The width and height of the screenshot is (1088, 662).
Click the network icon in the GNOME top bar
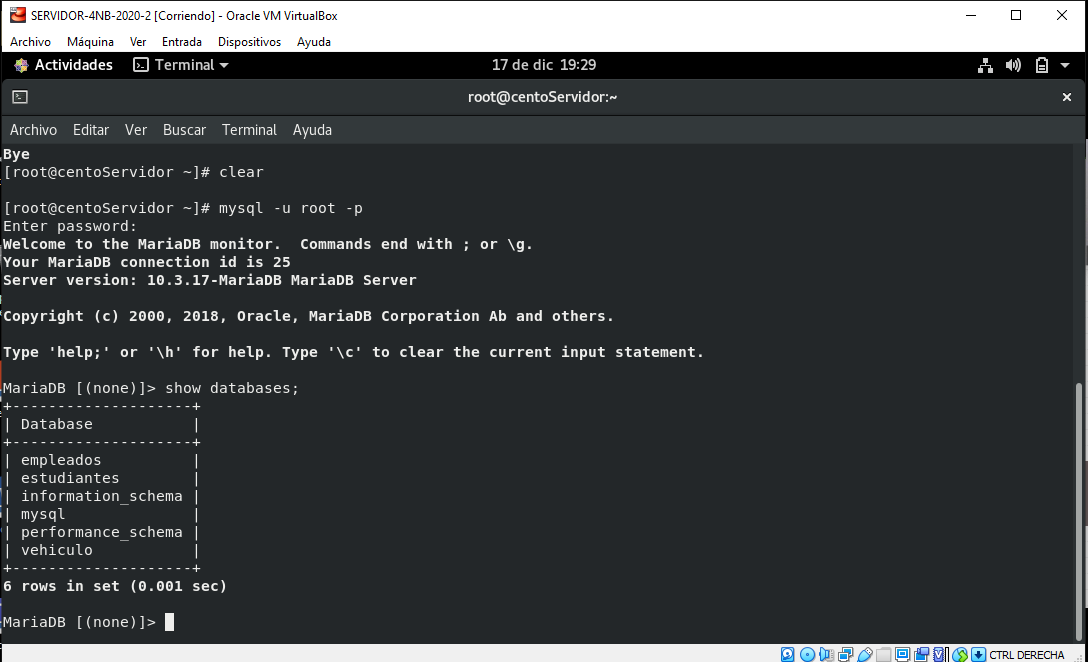point(985,65)
